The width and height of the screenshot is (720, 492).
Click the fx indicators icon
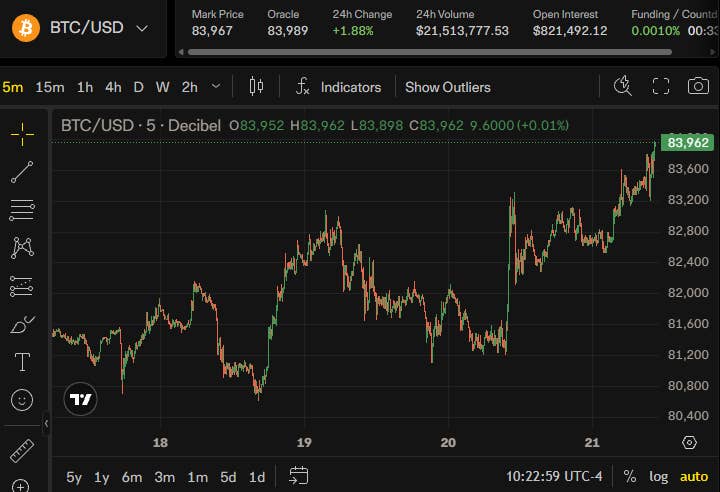click(302, 86)
